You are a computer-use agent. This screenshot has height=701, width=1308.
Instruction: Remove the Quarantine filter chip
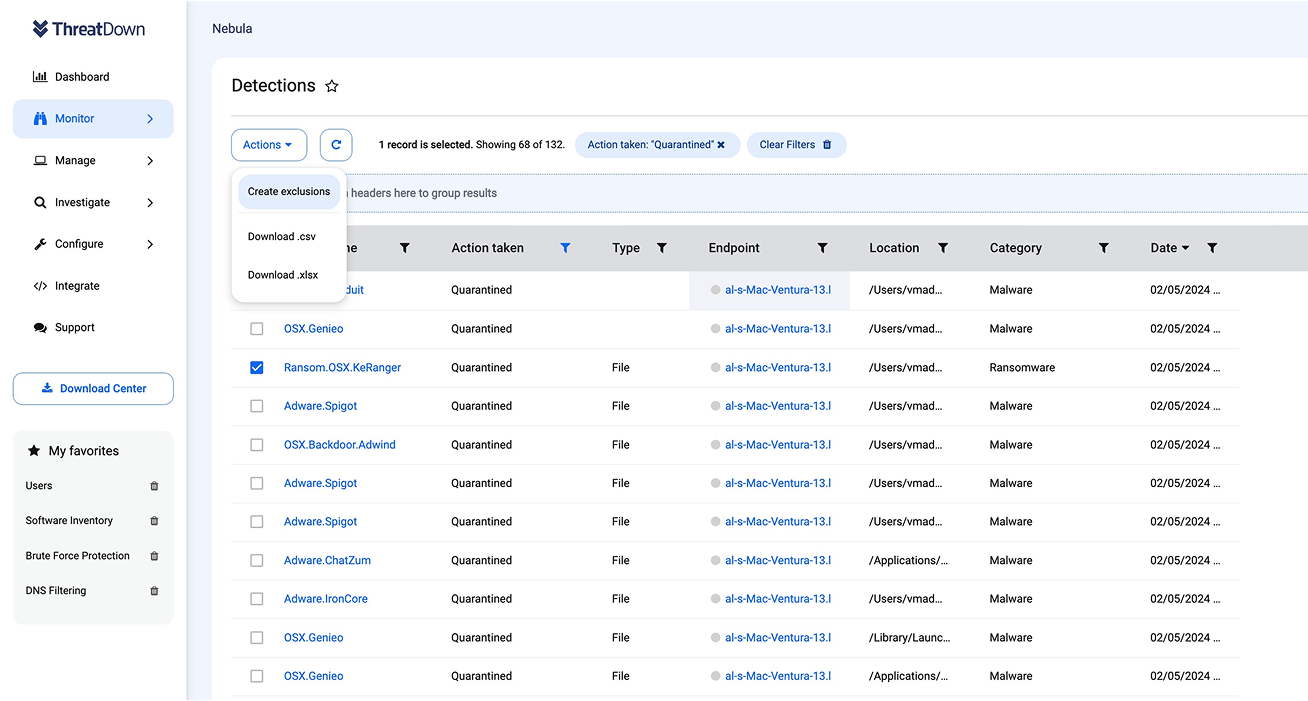pyautogui.click(x=720, y=145)
